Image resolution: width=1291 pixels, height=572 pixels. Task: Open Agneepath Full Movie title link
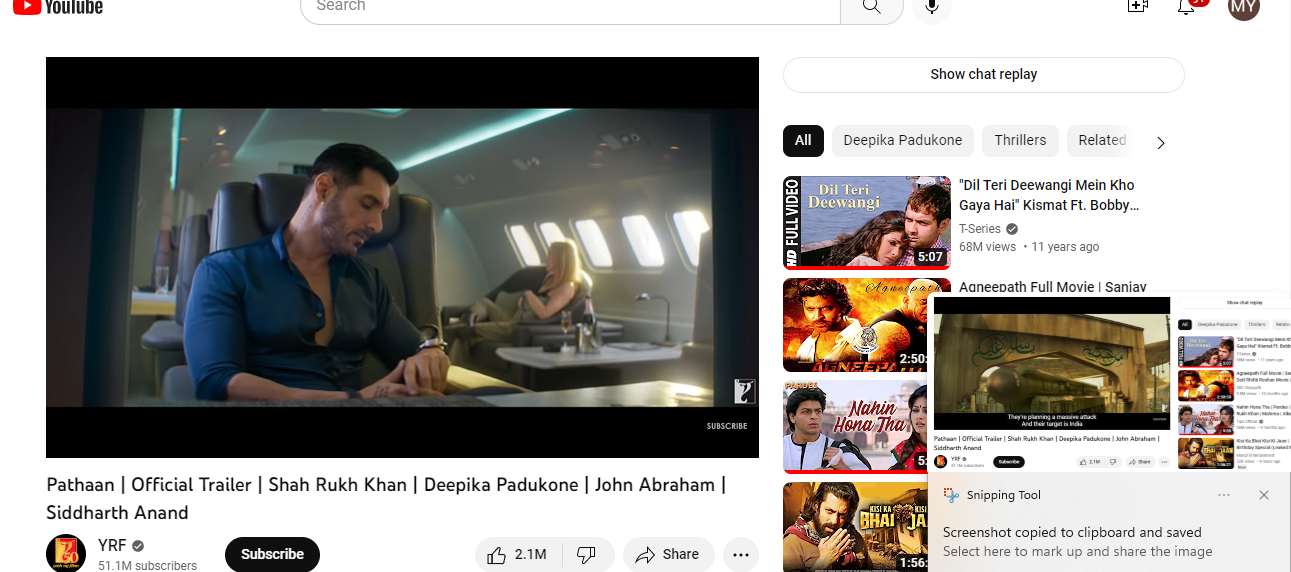pos(1052,287)
